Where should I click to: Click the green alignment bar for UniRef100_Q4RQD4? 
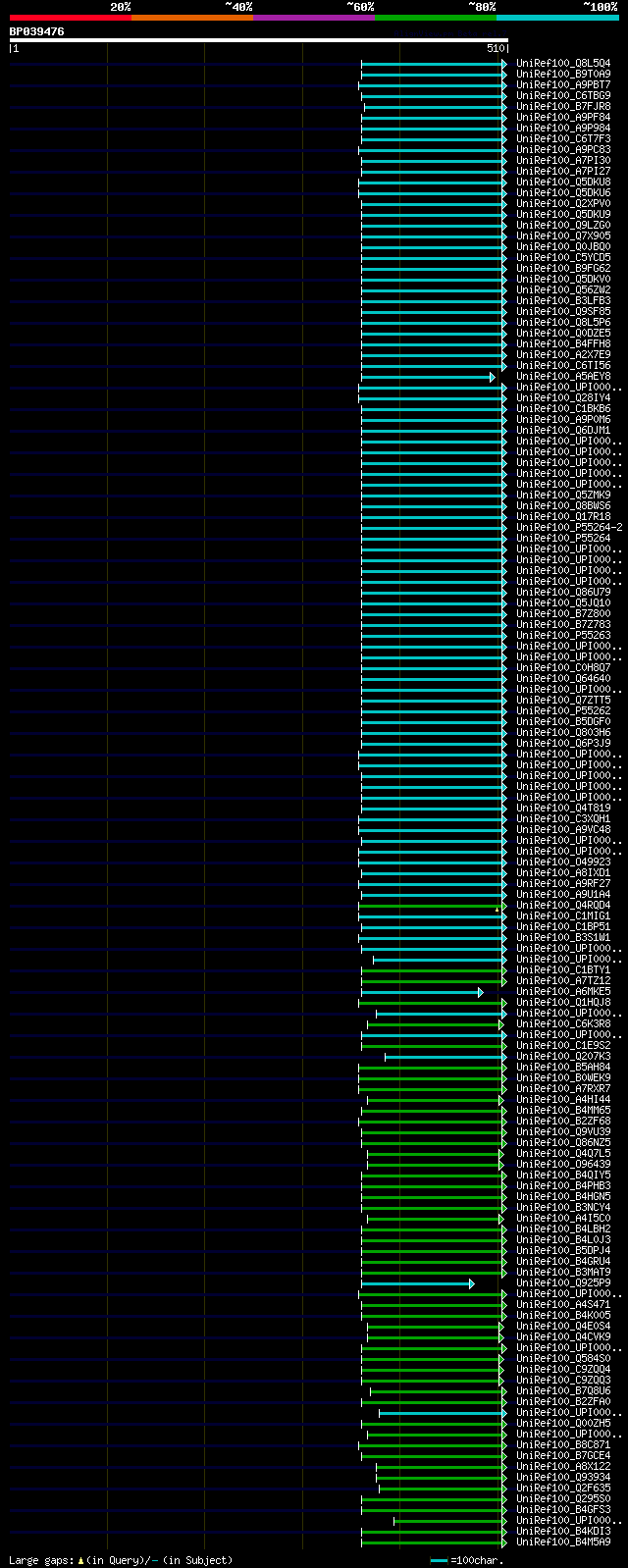pyautogui.click(x=433, y=906)
